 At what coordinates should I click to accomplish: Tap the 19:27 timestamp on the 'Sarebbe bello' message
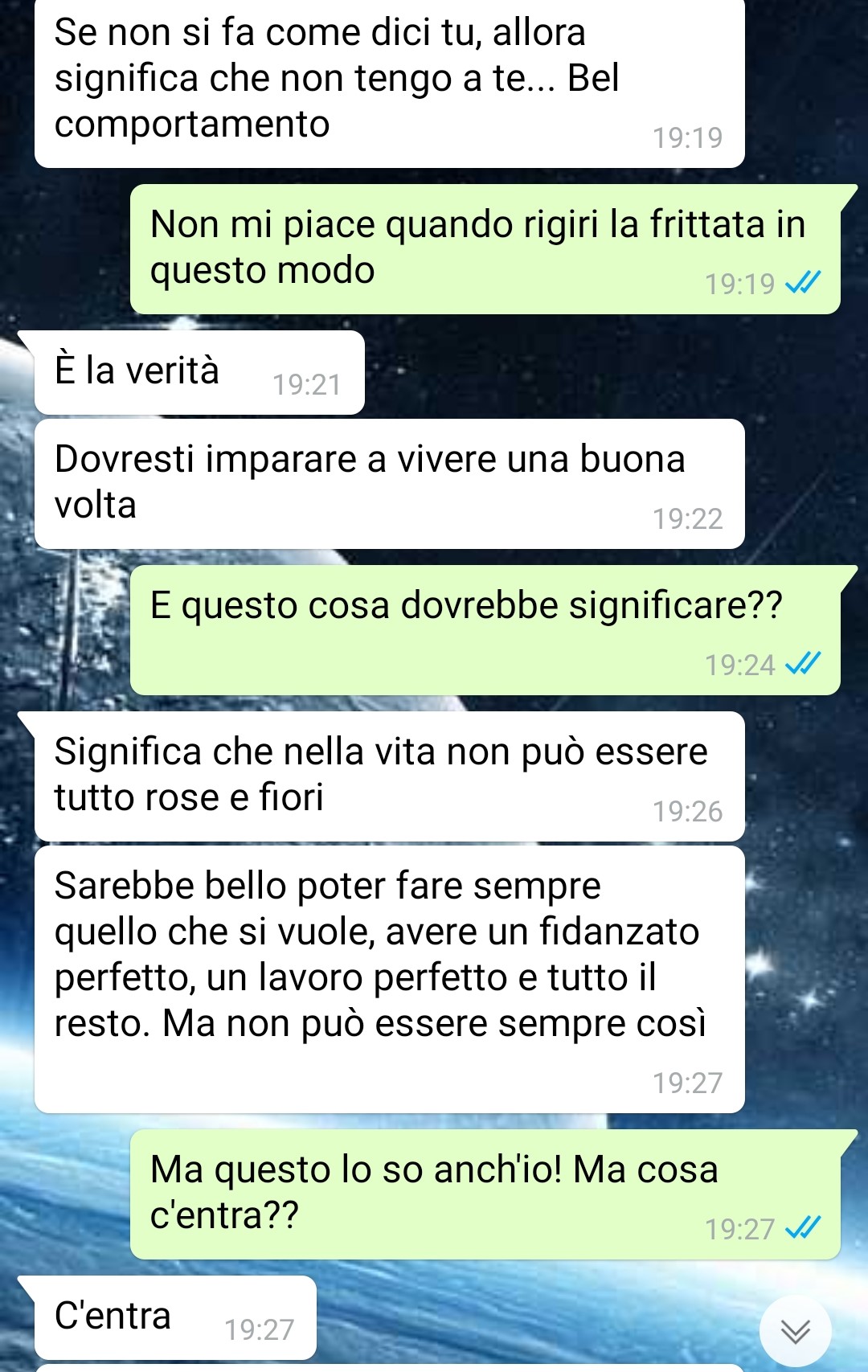coord(687,1083)
